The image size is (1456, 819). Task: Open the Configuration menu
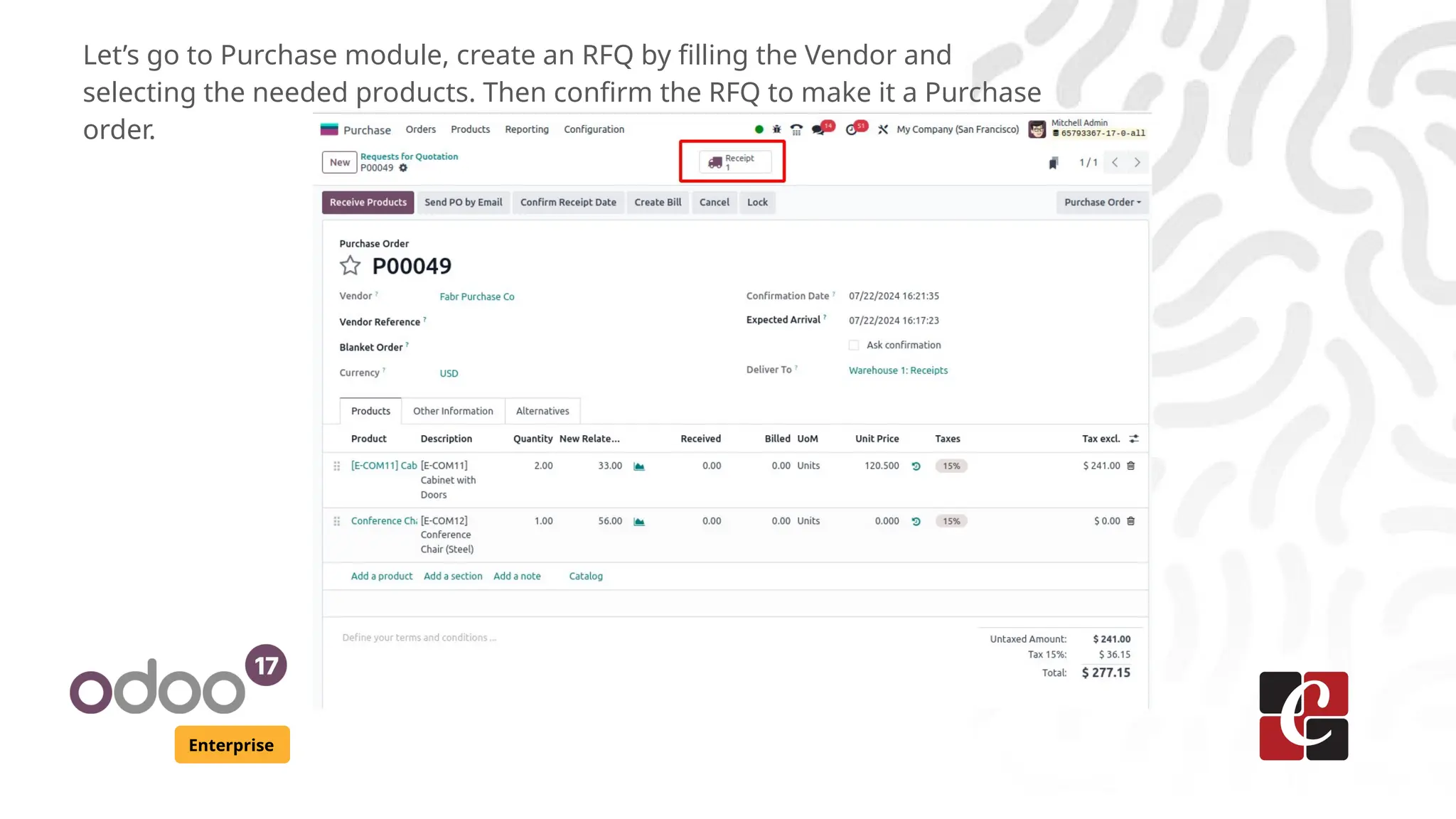pyautogui.click(x=594, y=129)
